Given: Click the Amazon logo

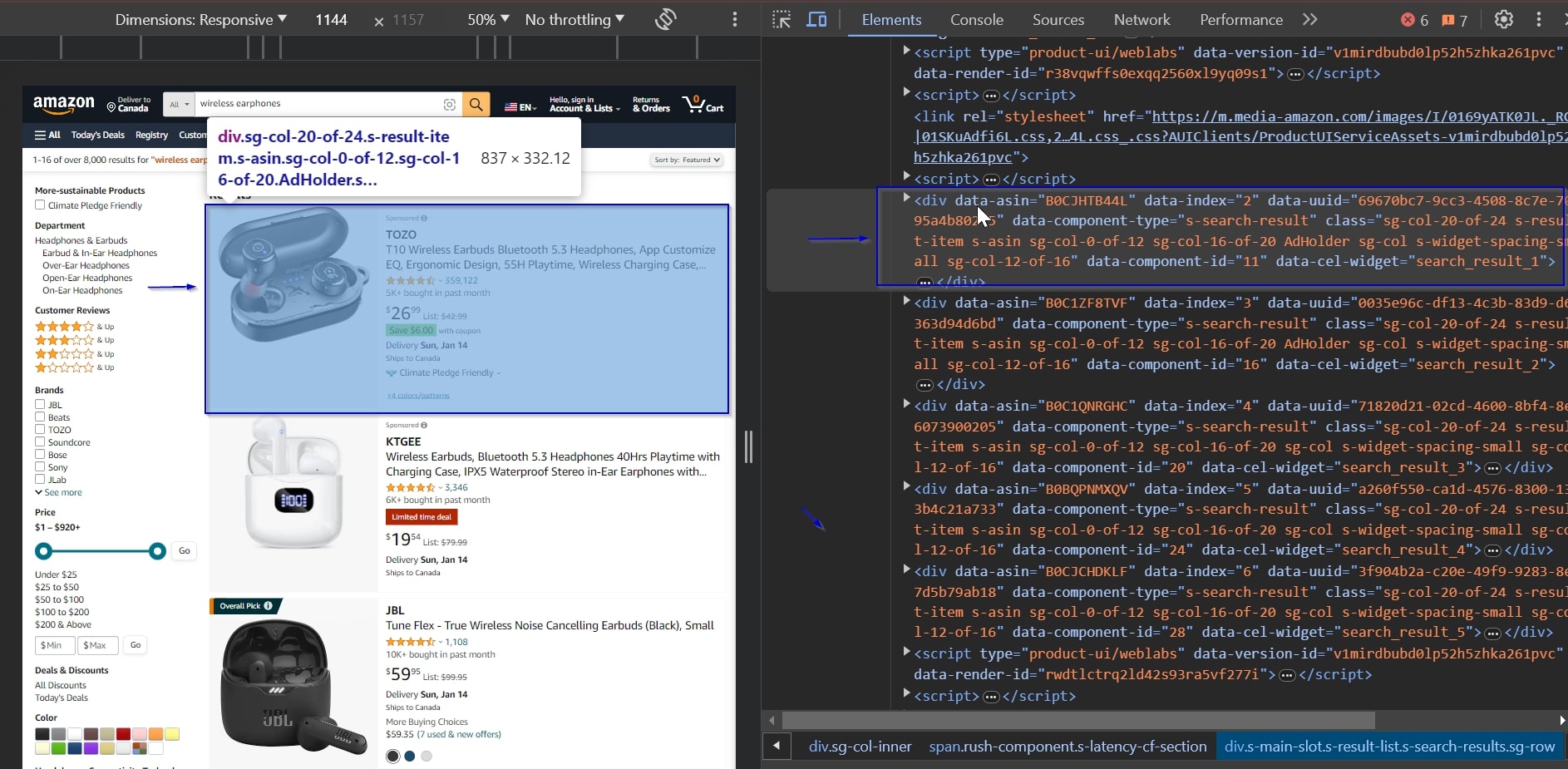Looking at the screenshot, I should (x=64, y=105).
